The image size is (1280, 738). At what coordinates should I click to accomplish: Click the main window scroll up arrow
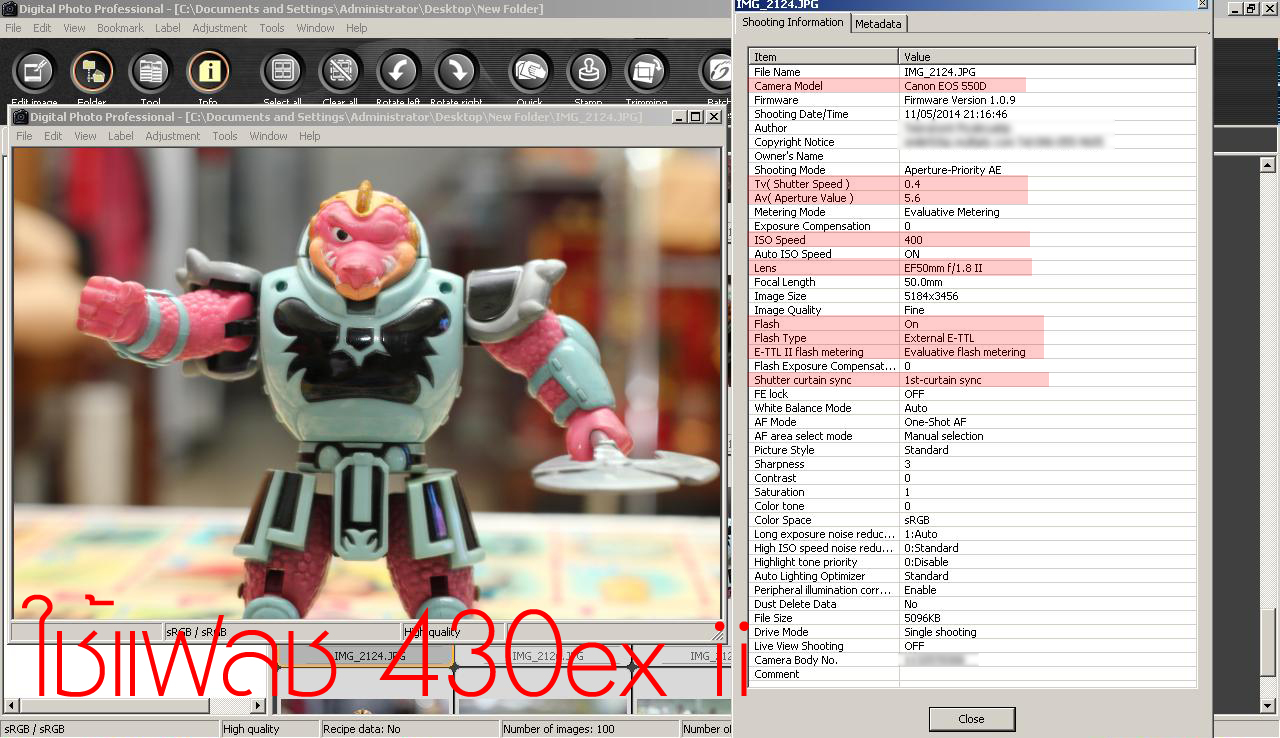point(1268,165)
